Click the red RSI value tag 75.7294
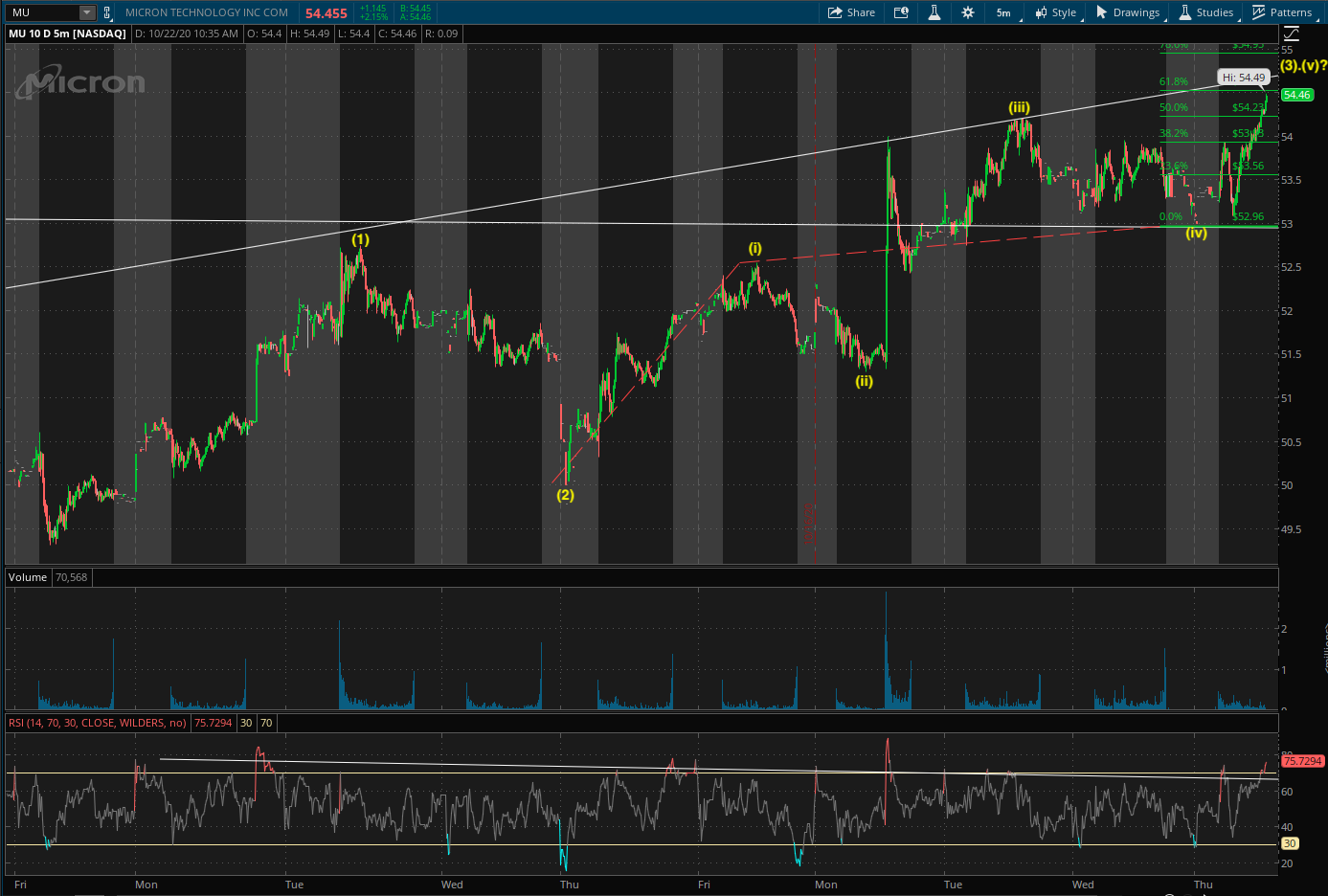This screenshot has height=896, width=1328. point(1302,761)
